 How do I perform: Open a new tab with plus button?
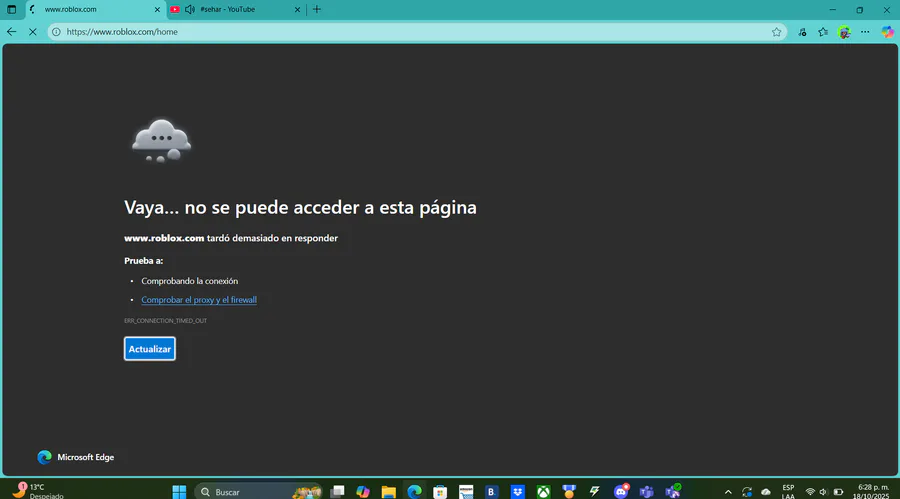317,9
